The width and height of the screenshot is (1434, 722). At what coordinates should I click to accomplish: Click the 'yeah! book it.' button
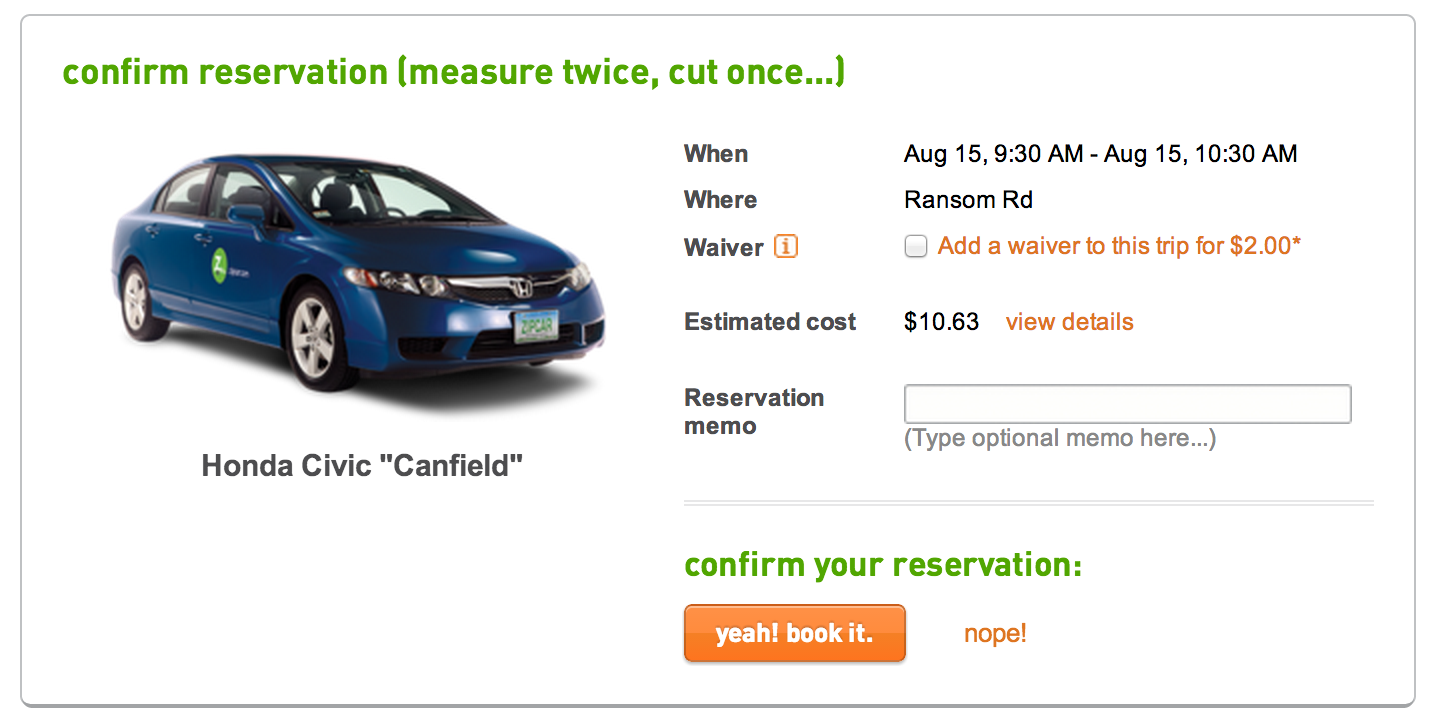pyautogui.click(x=794, y=633)
